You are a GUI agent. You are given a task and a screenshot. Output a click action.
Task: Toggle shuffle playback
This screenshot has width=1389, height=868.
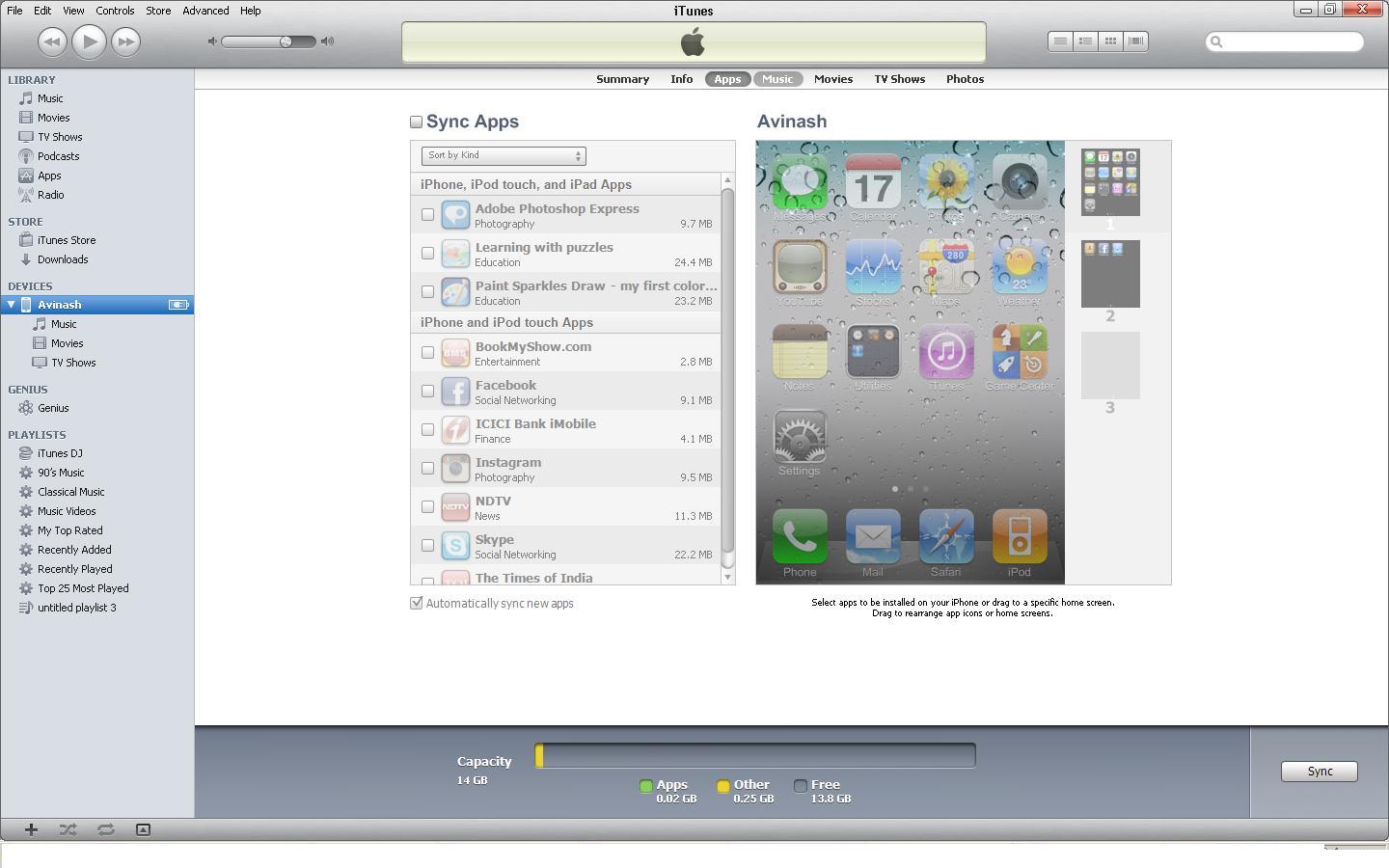[x=68, y=829]
